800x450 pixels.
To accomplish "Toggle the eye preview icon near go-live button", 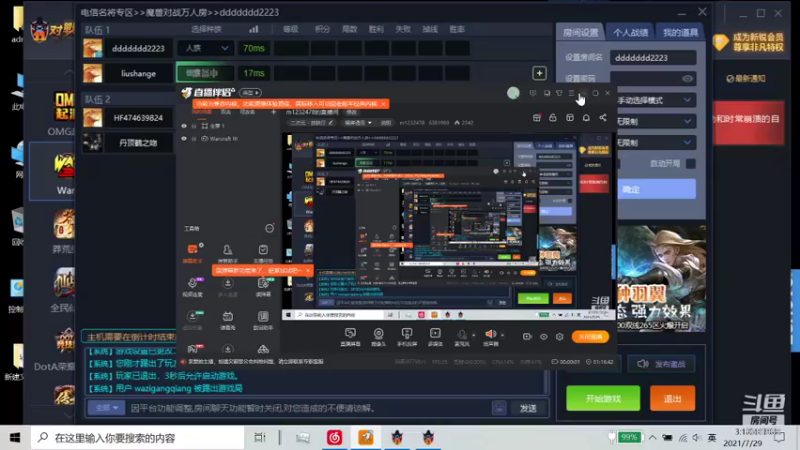I will pyautogui.click(x=543, y=337).
